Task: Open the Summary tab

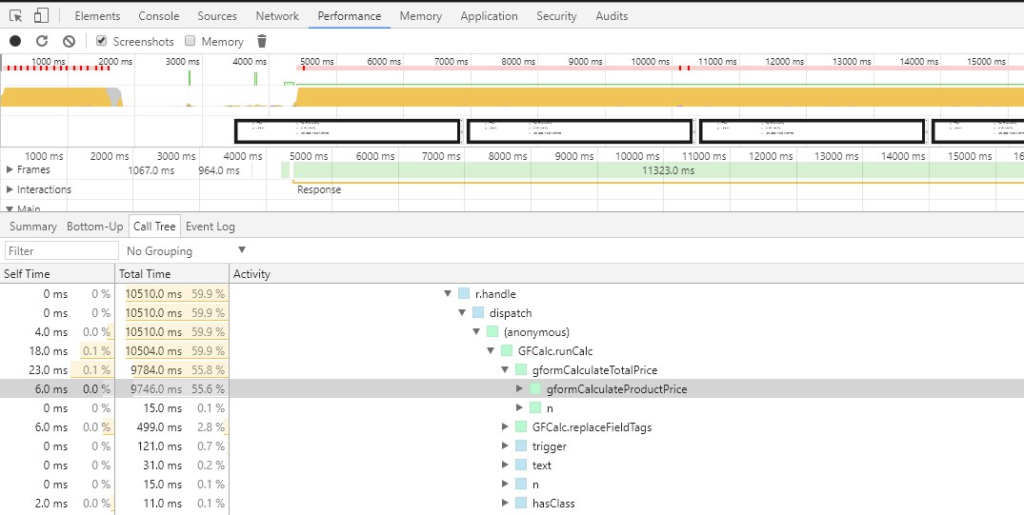Action: [33, 226]
